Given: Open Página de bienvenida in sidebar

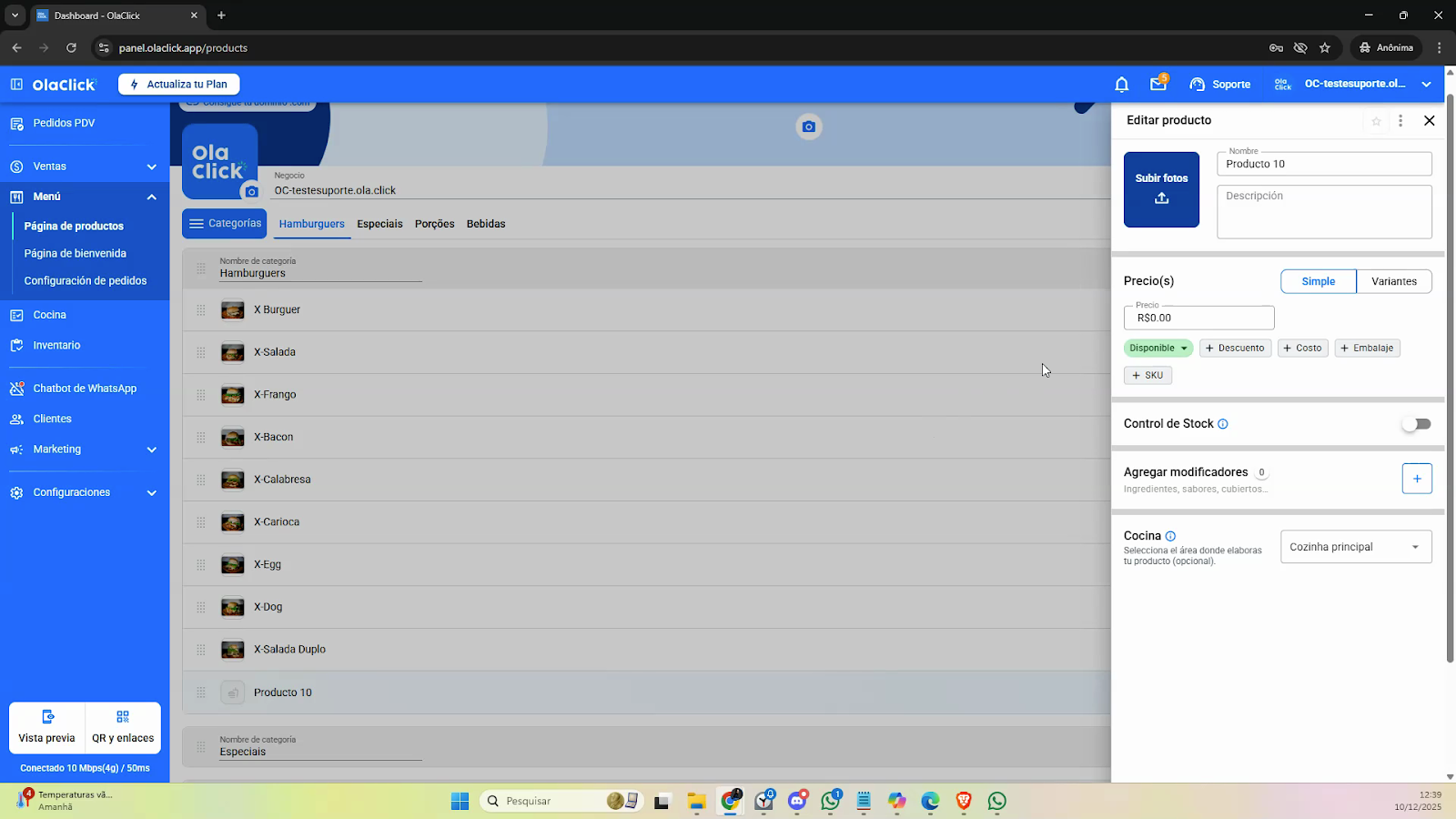Looking at the screenshot, I should (x=76, y=254).
